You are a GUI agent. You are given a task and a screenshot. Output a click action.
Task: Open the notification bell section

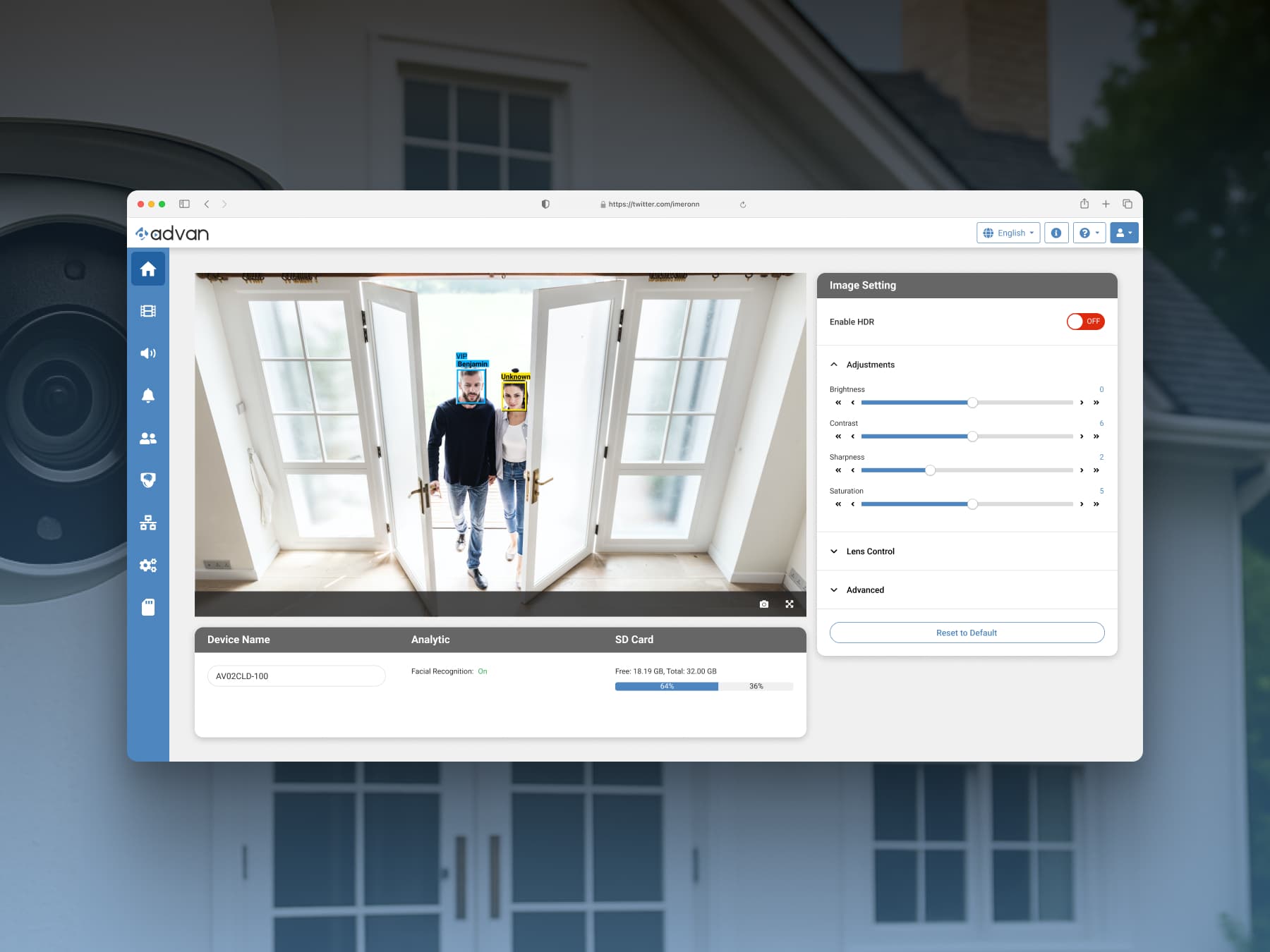point(148,395)
